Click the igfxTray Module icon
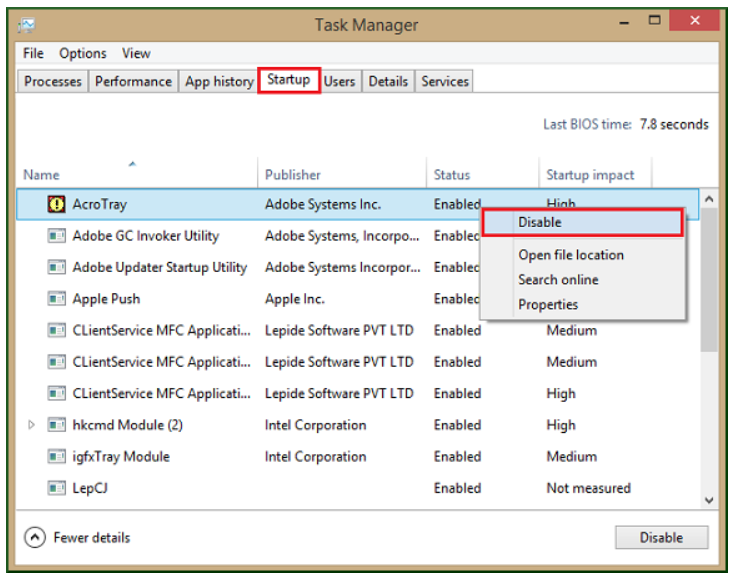Image resolution: width=729 pixels, height=578 pixels. pos(56,456)
